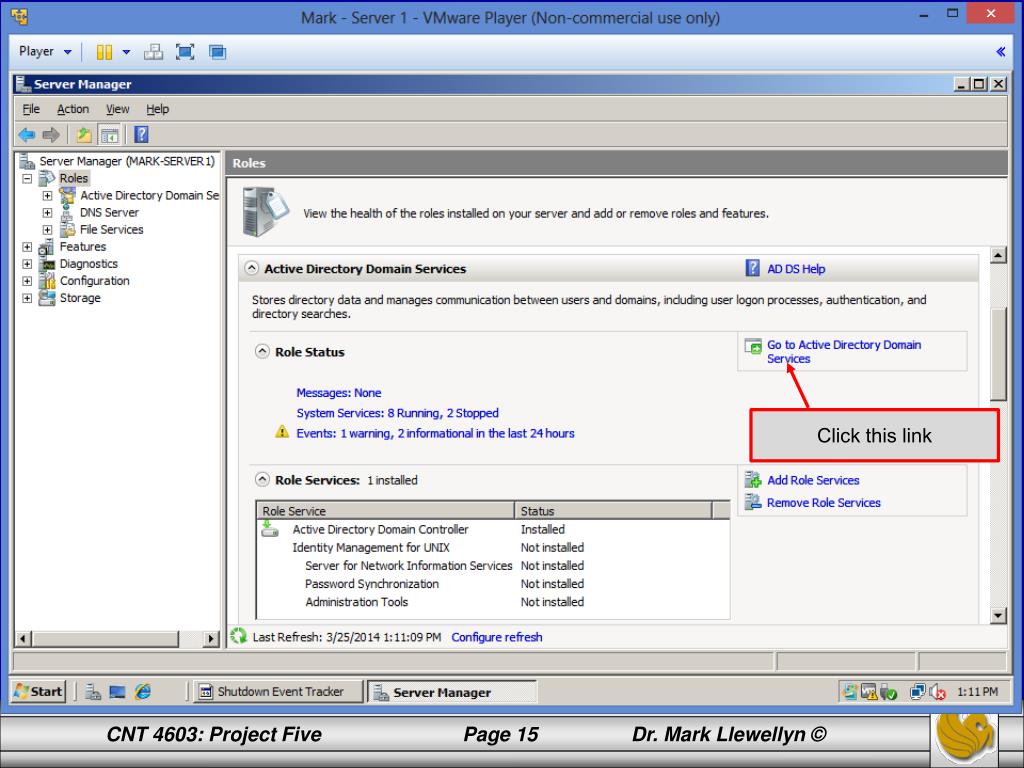Click the Remove Role Services icon
Screen dimensions: 1024x768
tap(753, 502)
